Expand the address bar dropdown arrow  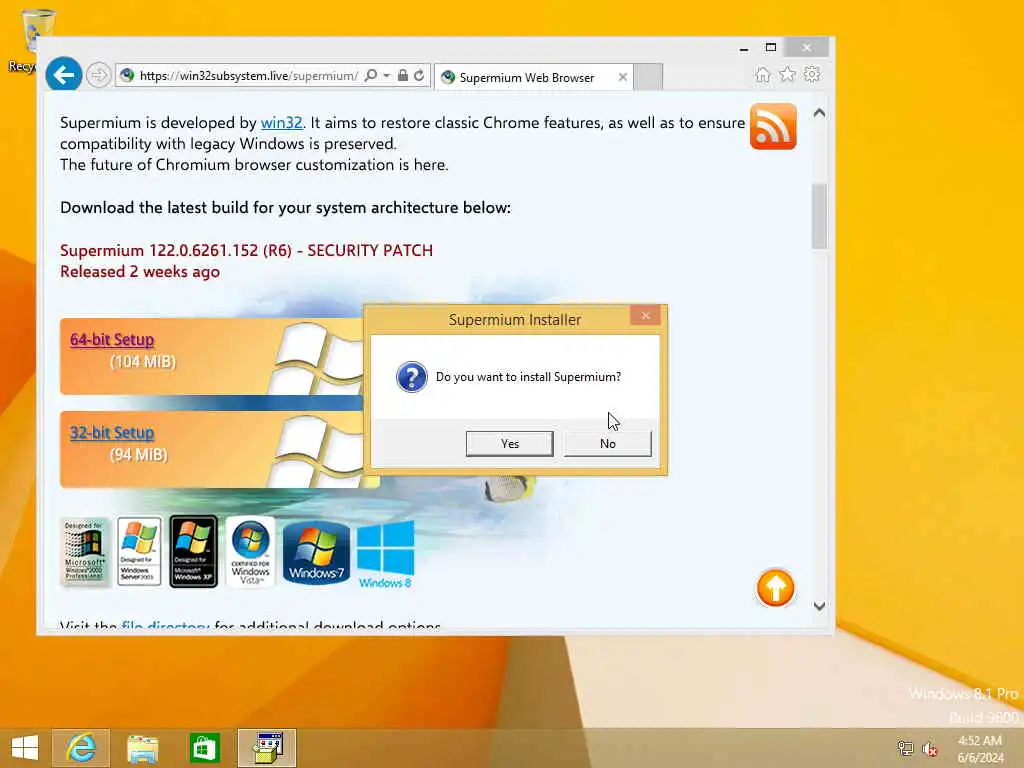click(x=387, y=76)
